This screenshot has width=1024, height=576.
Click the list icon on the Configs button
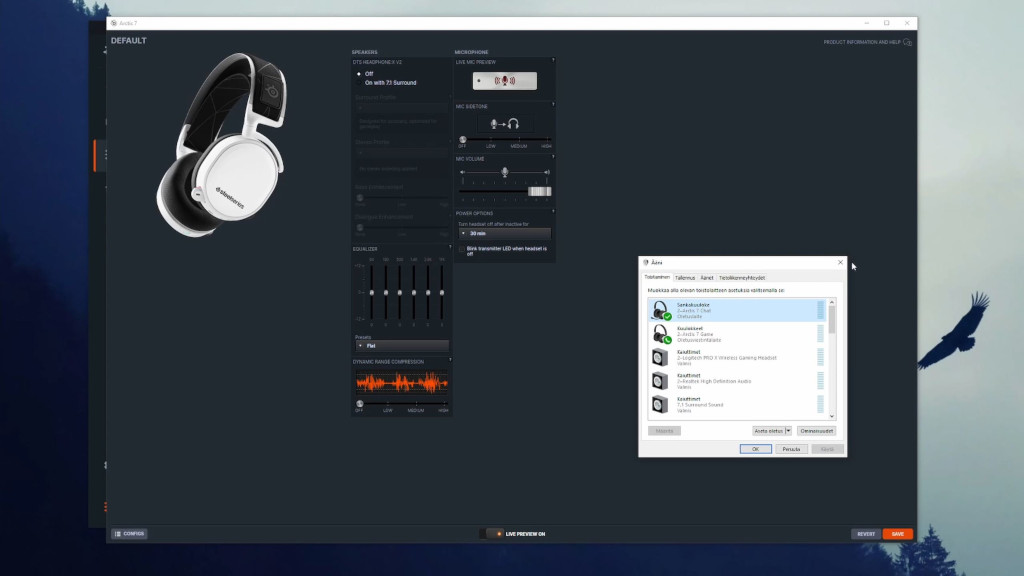tap(118, 534)
